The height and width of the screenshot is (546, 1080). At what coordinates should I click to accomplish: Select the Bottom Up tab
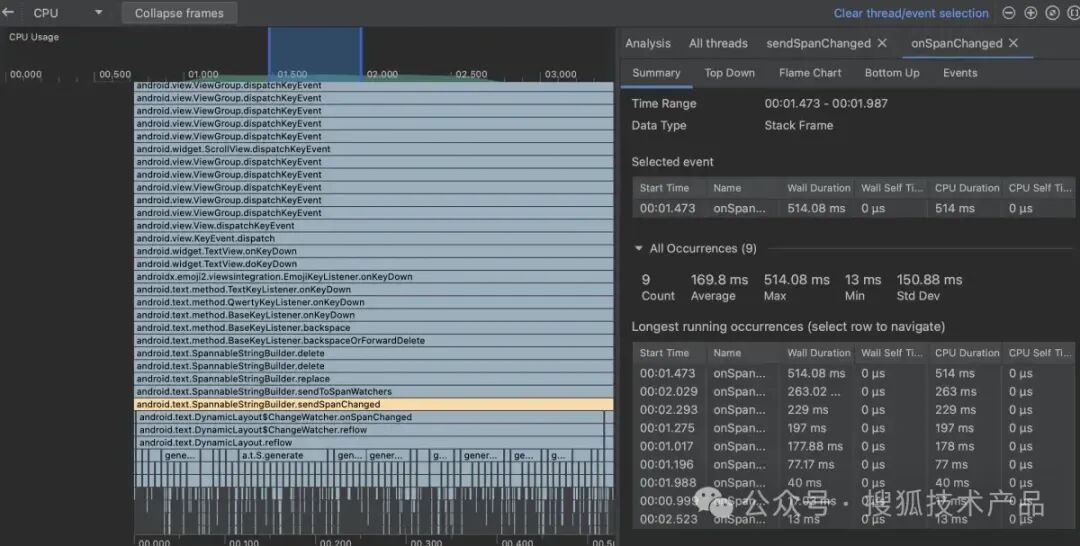[892, 73]
